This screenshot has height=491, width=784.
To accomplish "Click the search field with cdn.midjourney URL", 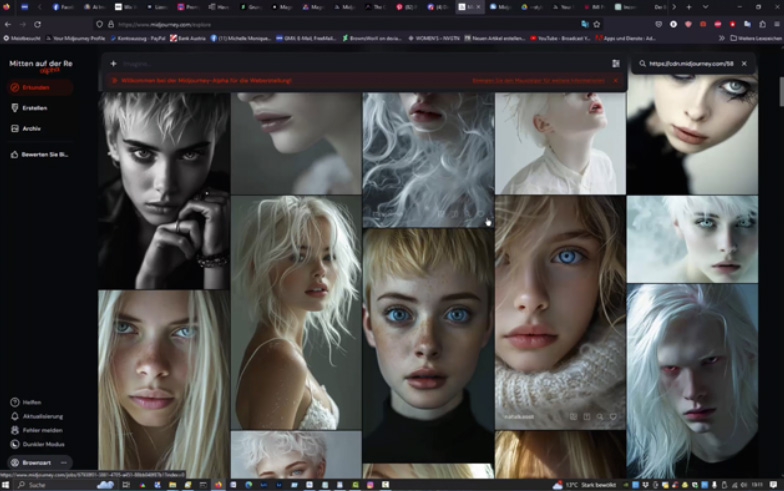I will (692, 63).
